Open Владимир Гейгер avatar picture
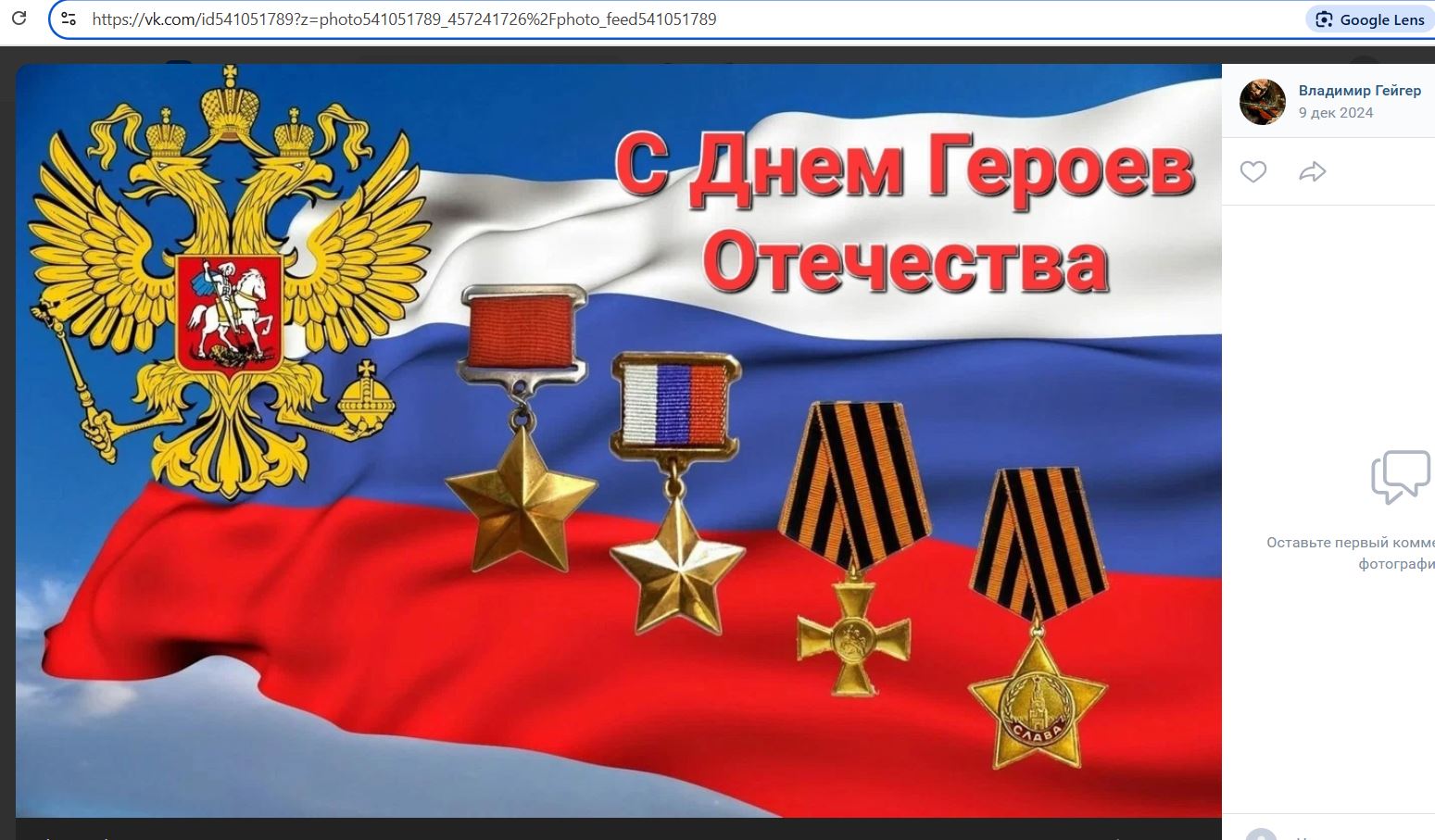This screenshot has height=840, width=1435. tap(1263, 102)
